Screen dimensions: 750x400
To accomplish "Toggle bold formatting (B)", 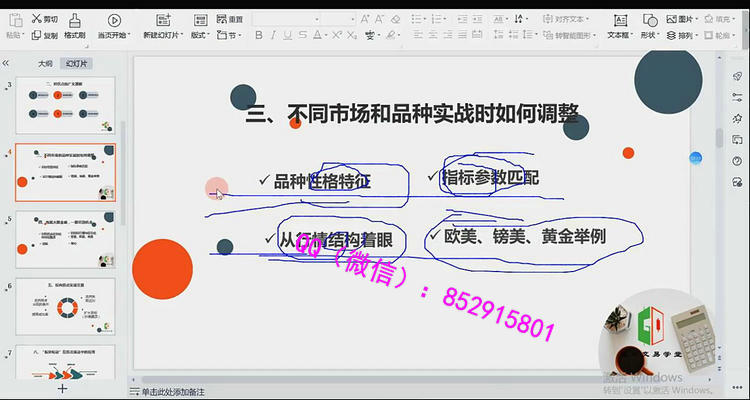I will click(259, 35).
